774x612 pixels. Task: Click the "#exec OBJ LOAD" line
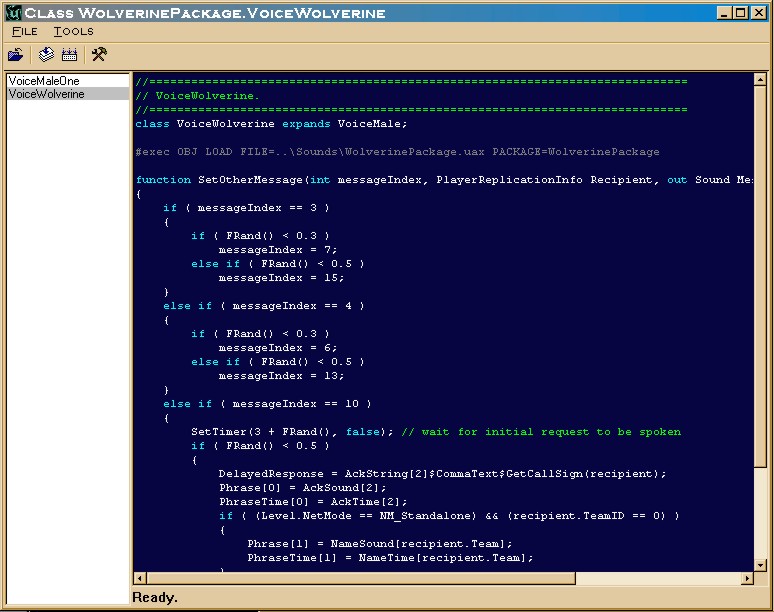[397, 152]
